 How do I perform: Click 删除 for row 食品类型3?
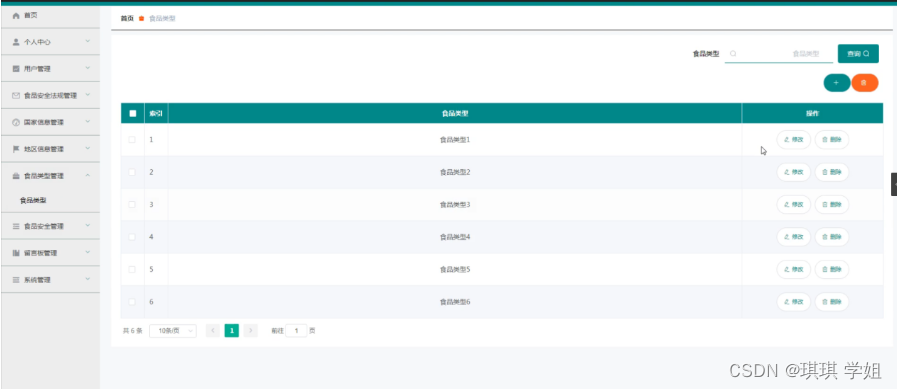point(832,204)
